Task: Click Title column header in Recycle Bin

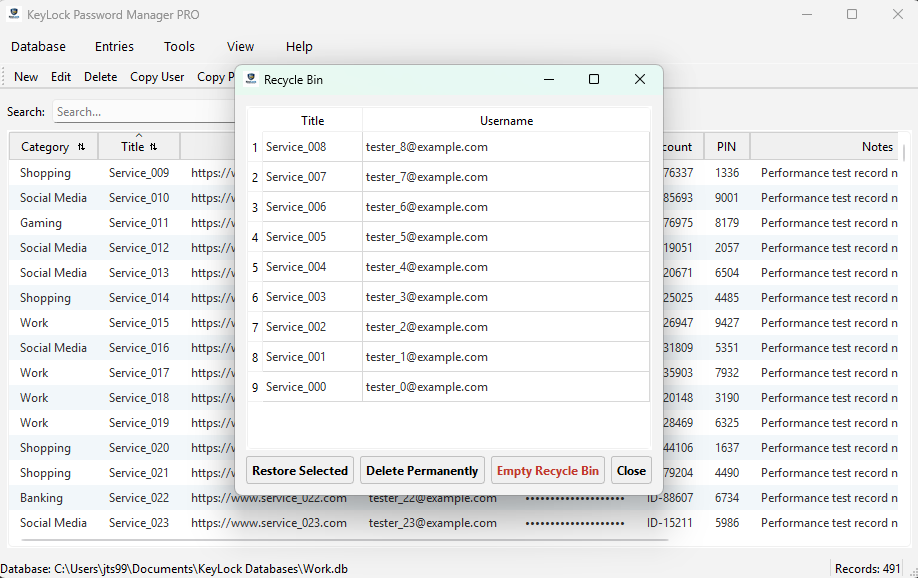Action: [312, 121]
